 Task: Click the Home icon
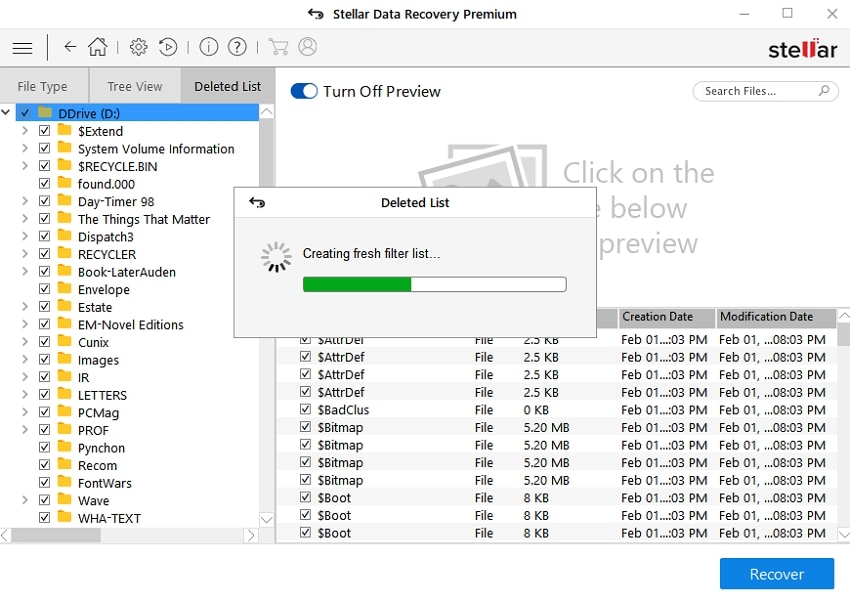point(98,46)
